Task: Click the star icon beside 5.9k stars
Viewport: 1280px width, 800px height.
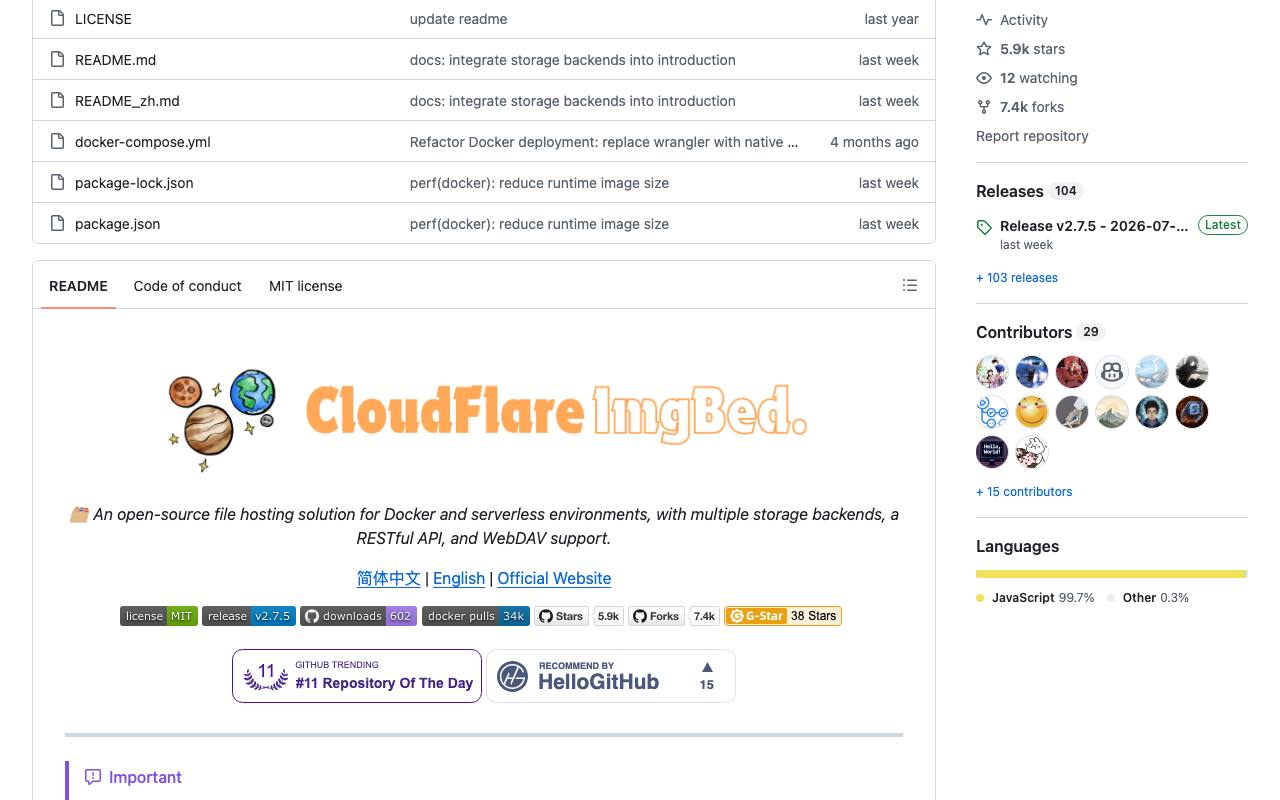Action: 984,49
